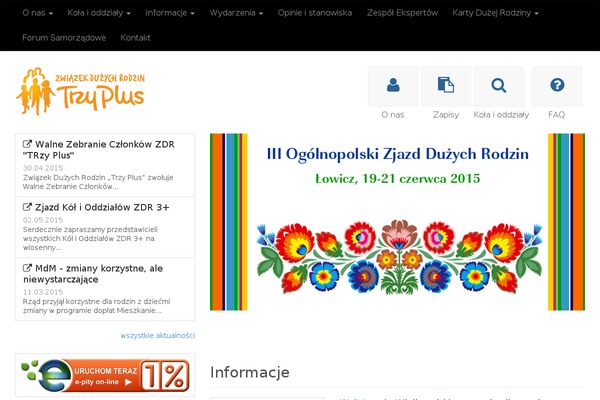
Task: Click the Koła i oddziały magnifier icon
Action: click(x=499, y=86)
